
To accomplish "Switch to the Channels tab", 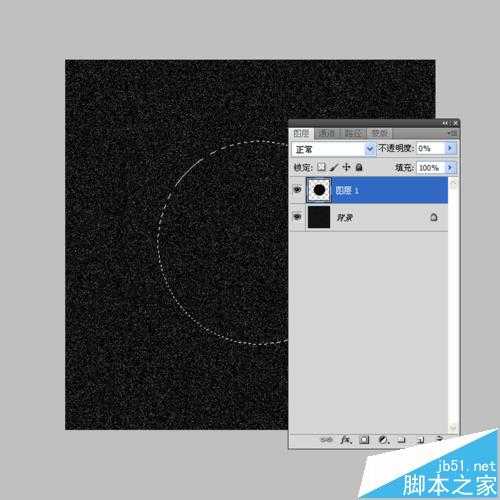I will click(327, 134).
